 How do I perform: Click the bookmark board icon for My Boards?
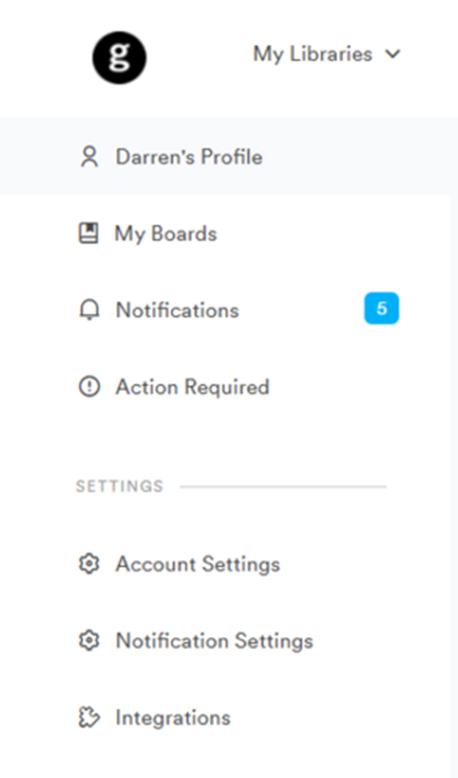(x=89, y=233)
